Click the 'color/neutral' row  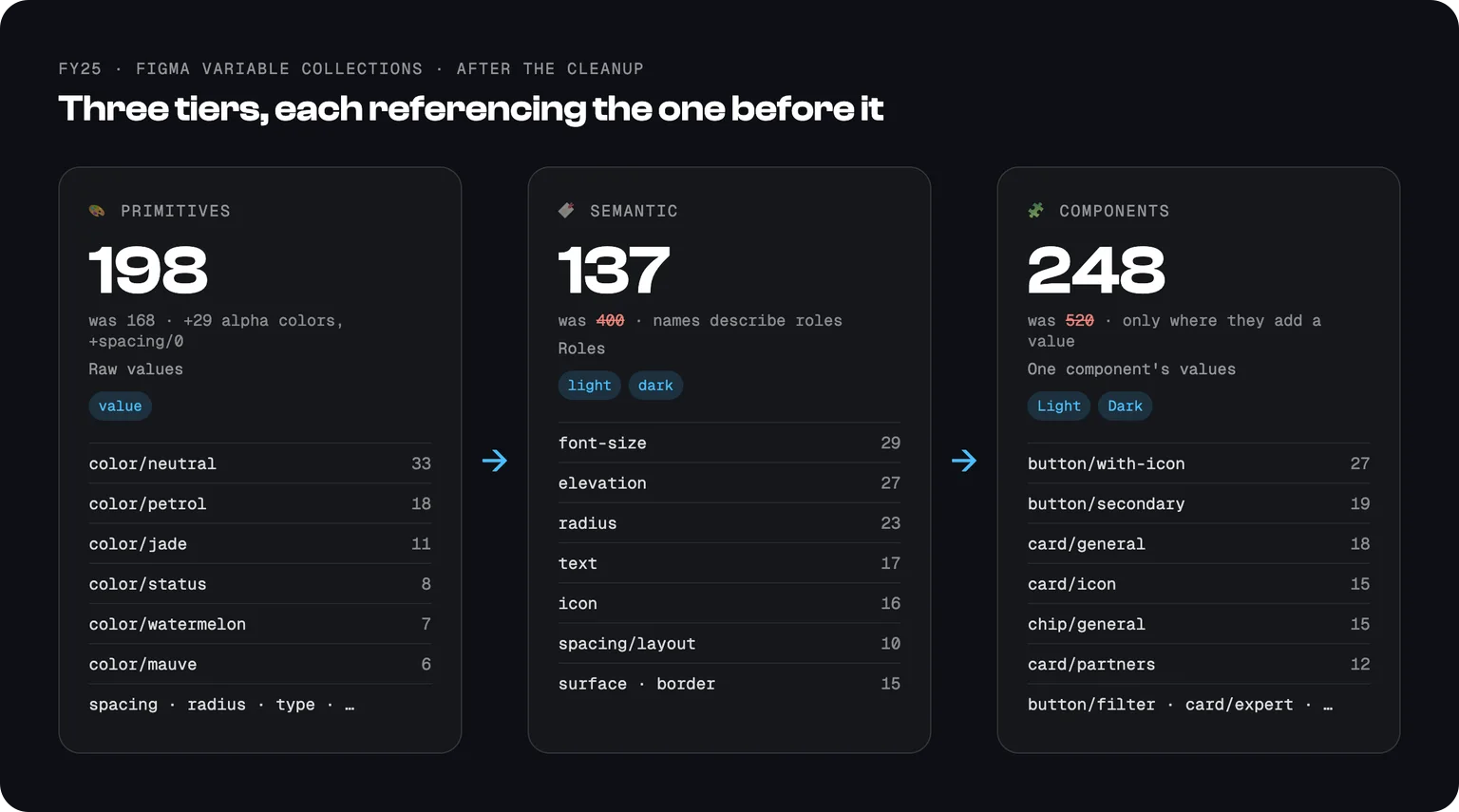pos(260,463)
